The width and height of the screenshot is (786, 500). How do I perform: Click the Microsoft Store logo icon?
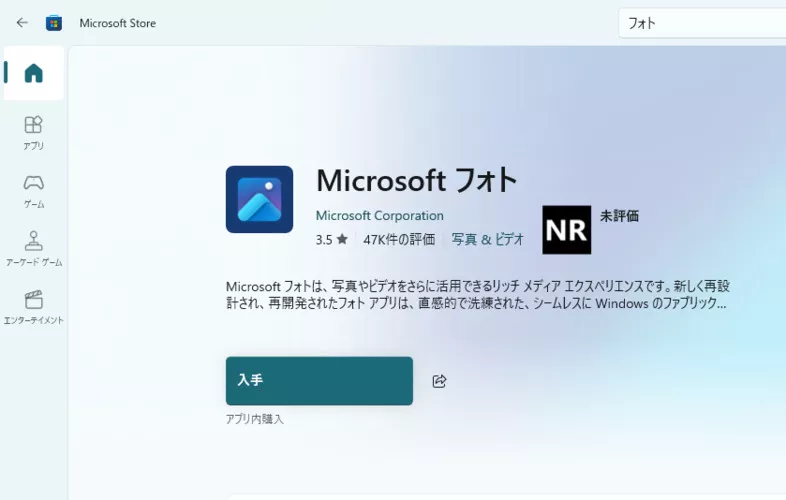[x=54, y=23]
